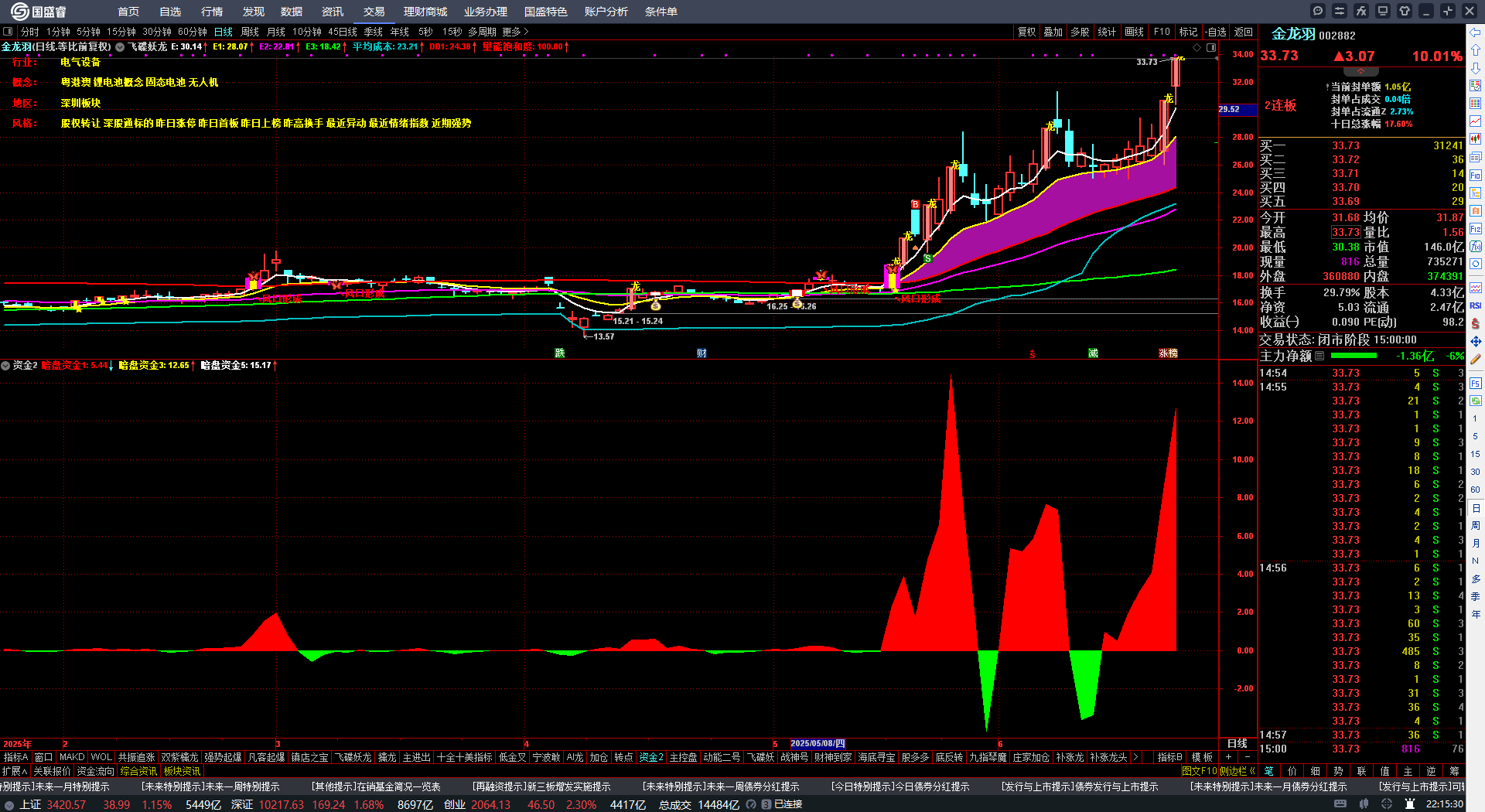1485x812 pixels.
Task: Expand the 扩展 panel
Action: point(15,771)
